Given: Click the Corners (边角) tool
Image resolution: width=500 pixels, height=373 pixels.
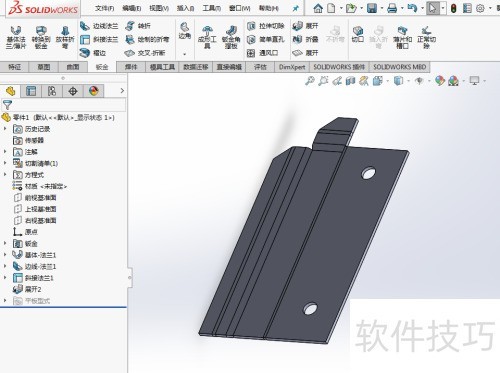Looking at the screenshot, I should [x=184, y=31].
